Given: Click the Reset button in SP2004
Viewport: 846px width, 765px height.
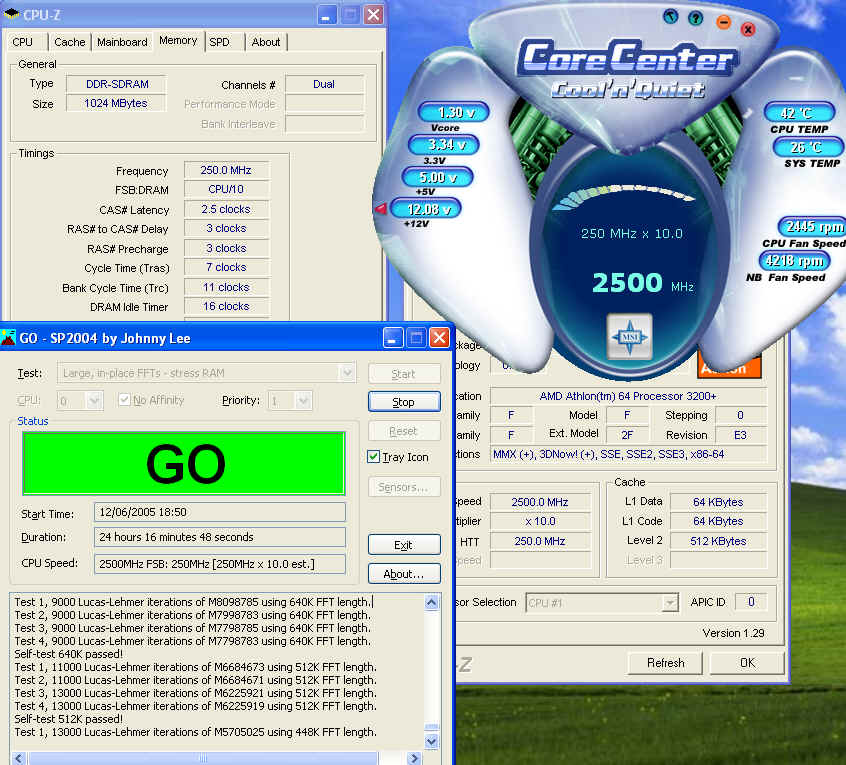Looking at the screenshot, I should click(x=404, y=431).
